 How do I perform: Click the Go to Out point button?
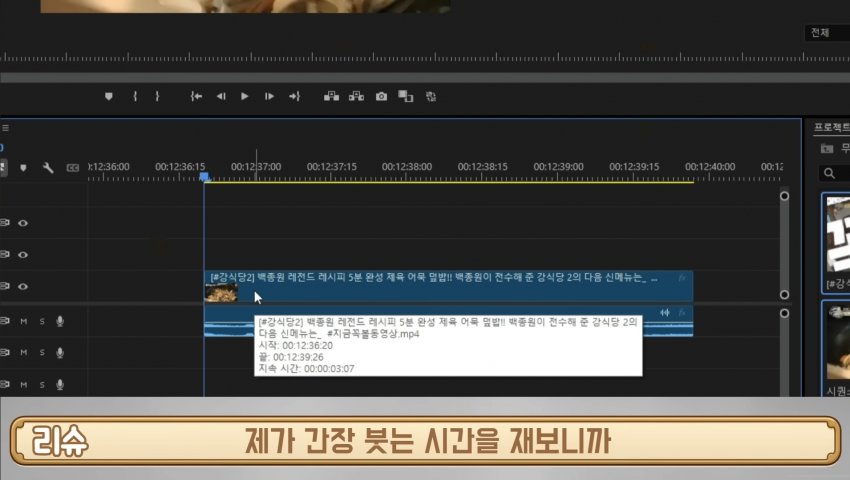[x=294, y=96]
